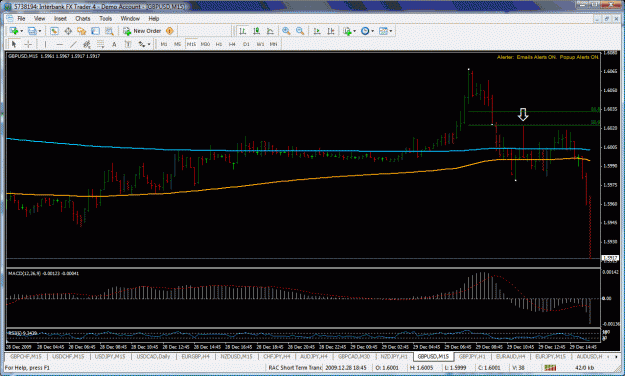Click the connection status bars icon
625x376 pixels.
click(550, 368)
